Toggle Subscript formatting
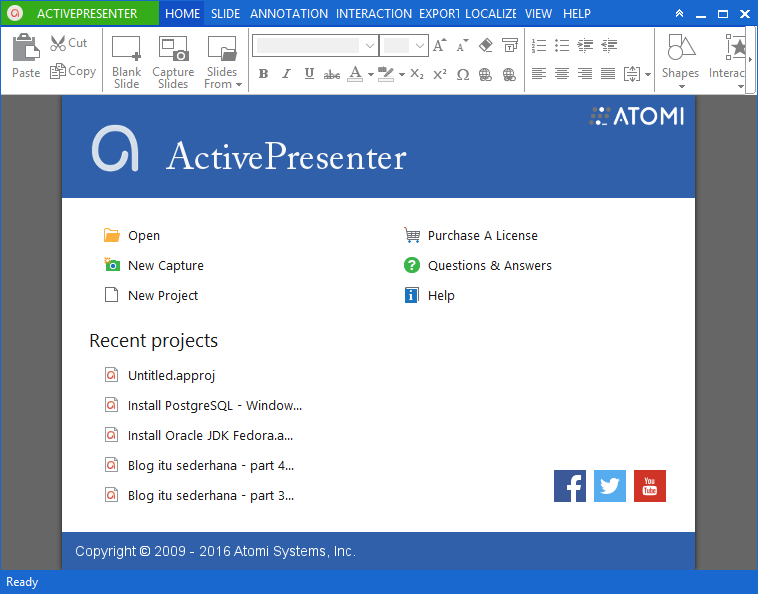758x594 pixels. tap(416, 74)
